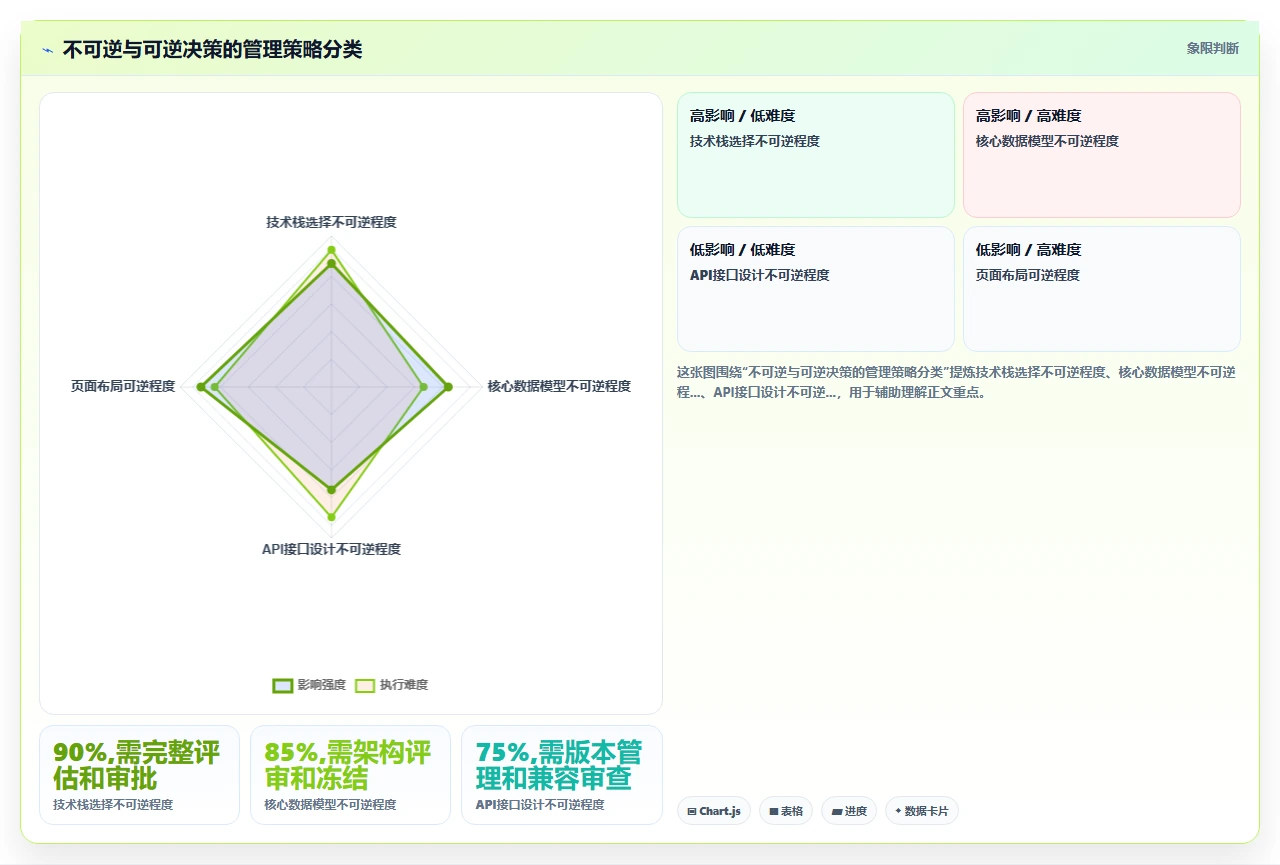Click the top data point on the radar chart
This screenshot has height=865, width=1280.
(331, 249)
